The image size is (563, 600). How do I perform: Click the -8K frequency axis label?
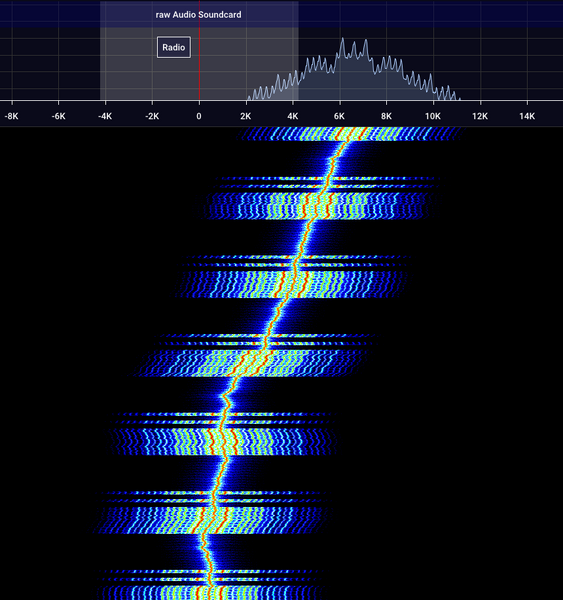11,116
